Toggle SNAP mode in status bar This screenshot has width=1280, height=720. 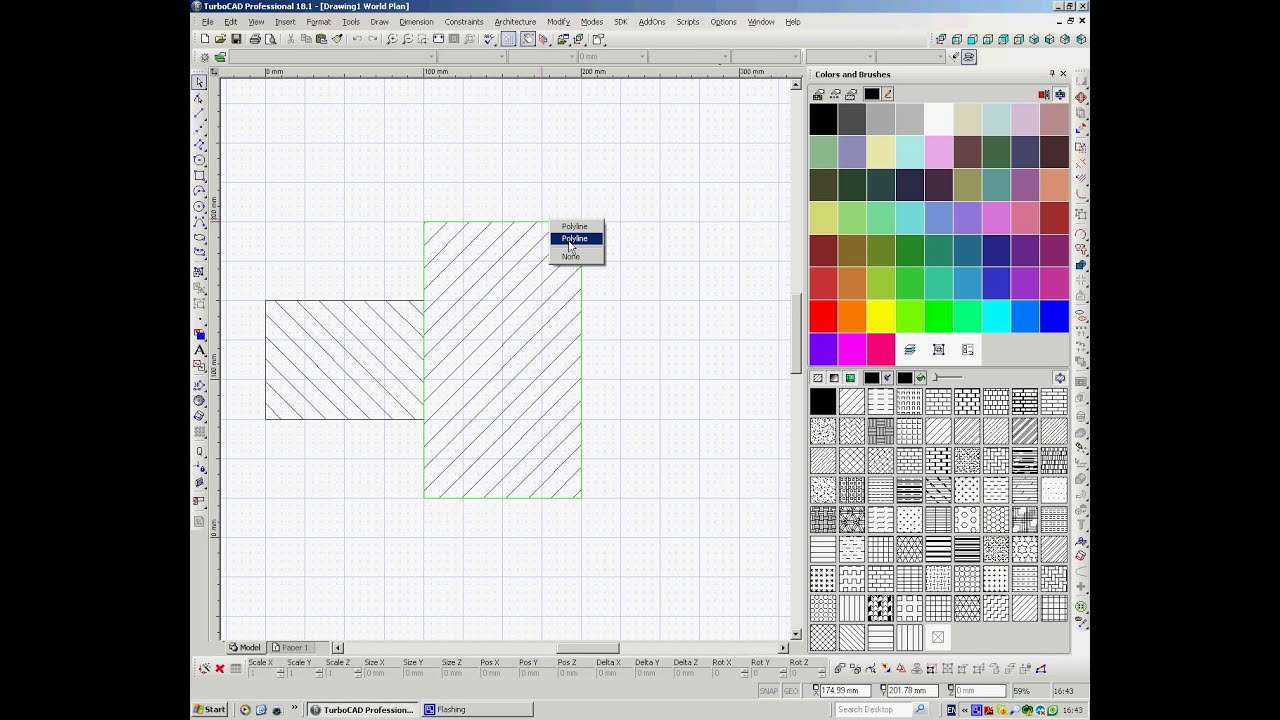point(768,691)
